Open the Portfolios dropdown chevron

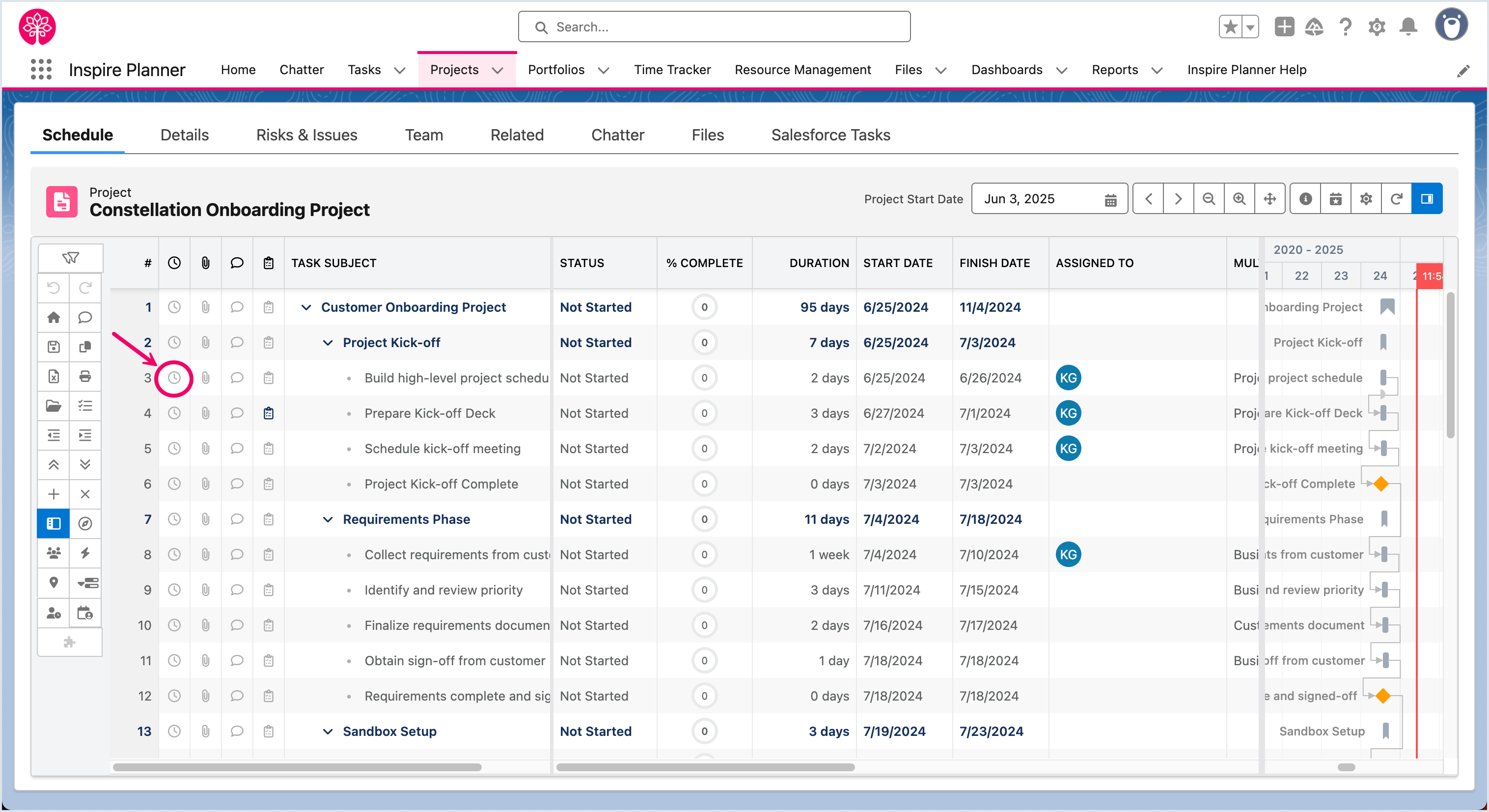[604, 70]
